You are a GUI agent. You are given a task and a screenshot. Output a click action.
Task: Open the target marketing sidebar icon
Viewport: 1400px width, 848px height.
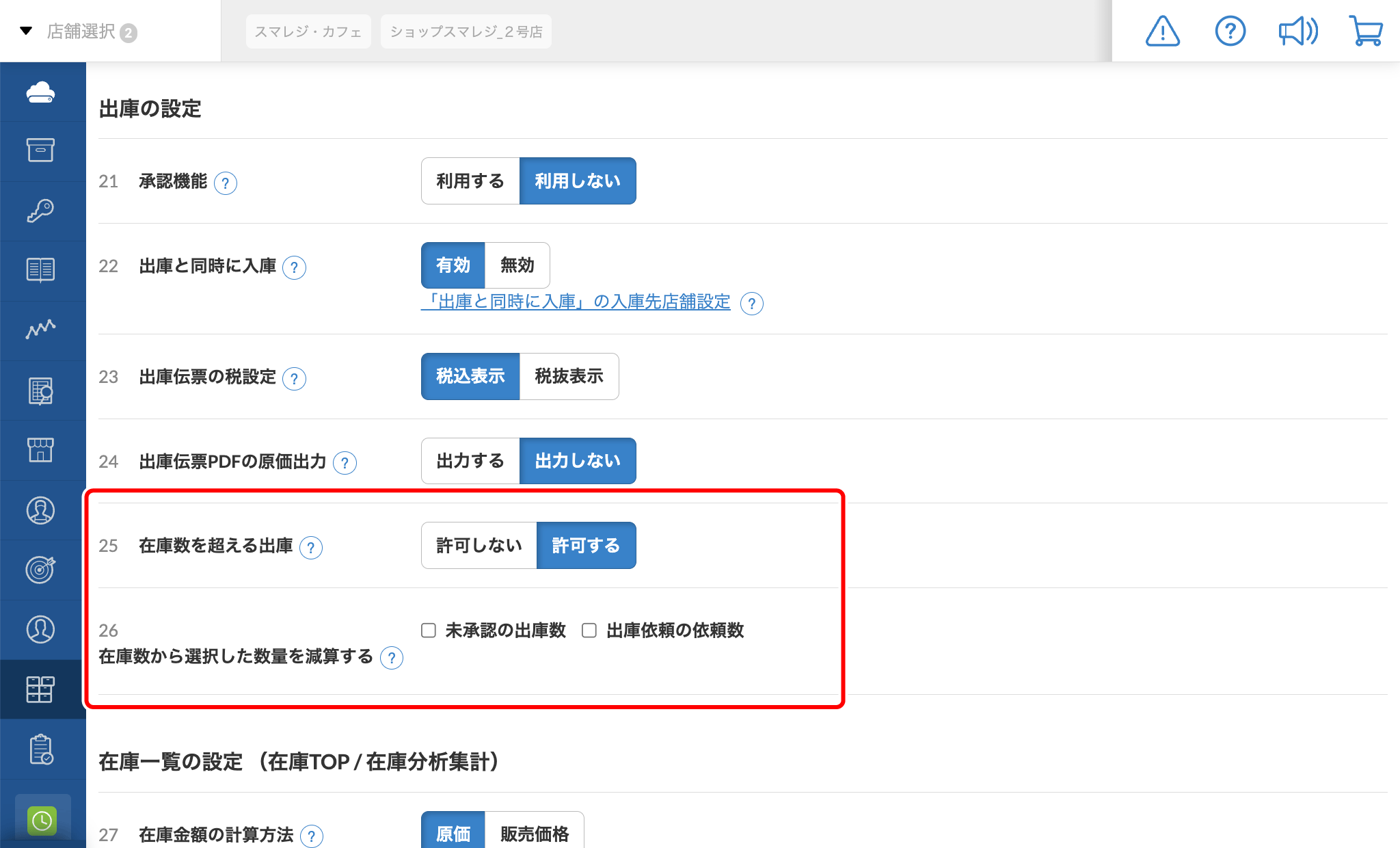click(x=41, y=569)
